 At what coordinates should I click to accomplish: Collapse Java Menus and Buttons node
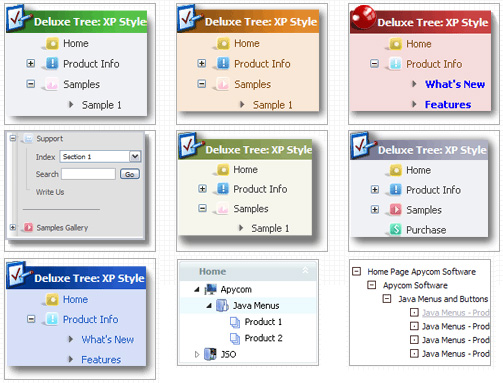(387, 299)
